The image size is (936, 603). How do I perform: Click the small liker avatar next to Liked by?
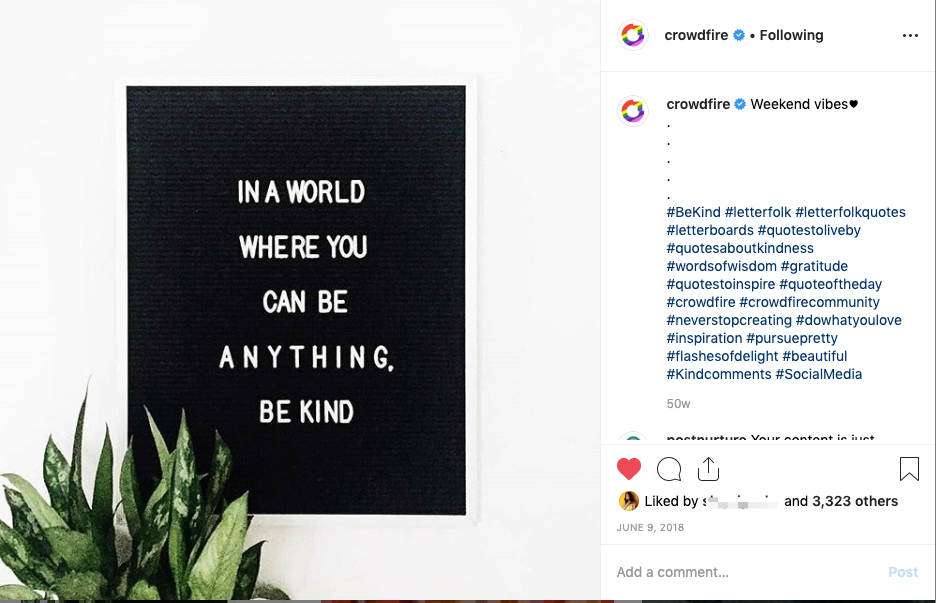pos(629,501)
